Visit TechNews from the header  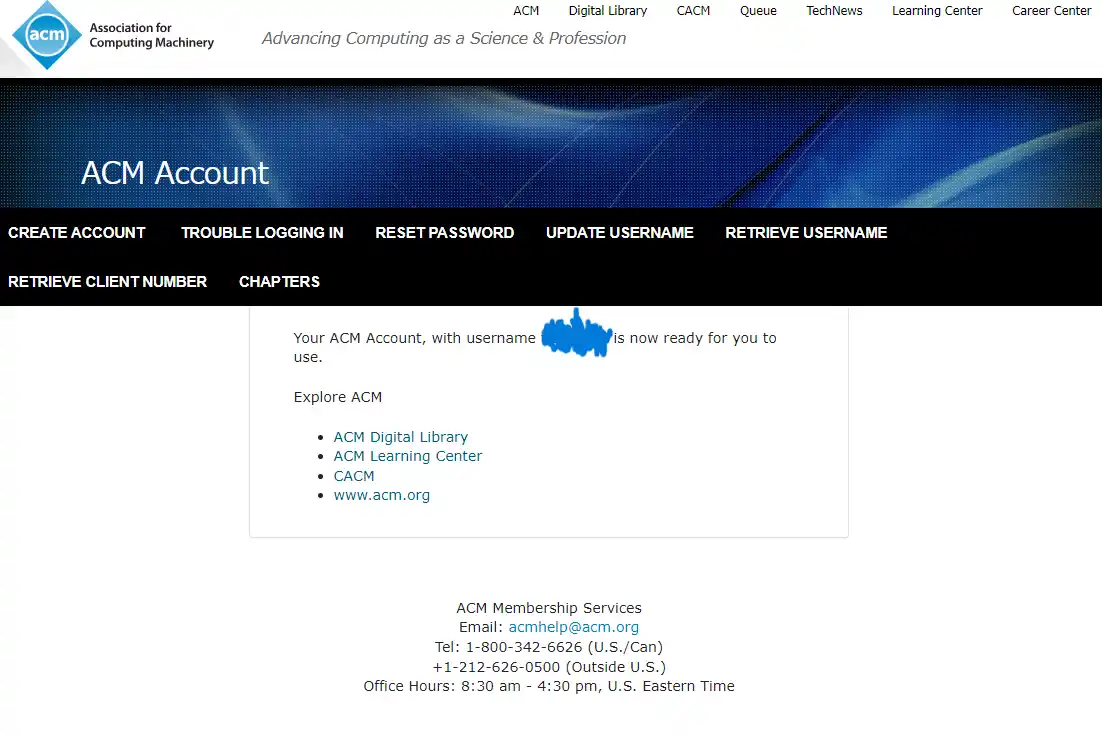pos(834,11)
